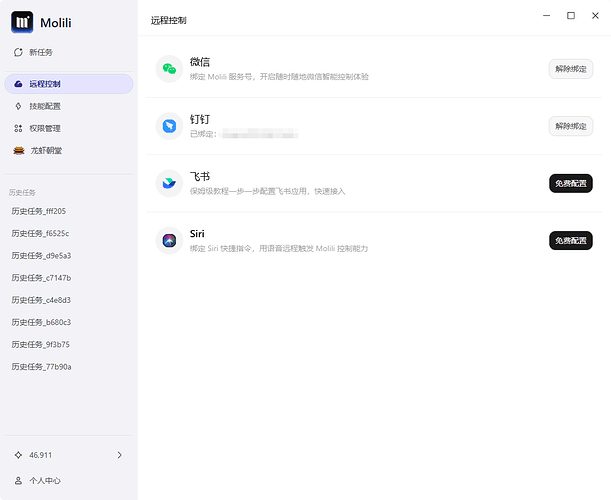This screenshot has height=500, width=611.
Task: Open 个人中心 at the sidebar bottom
Action: pyautogui.click(x=69, y=481)
